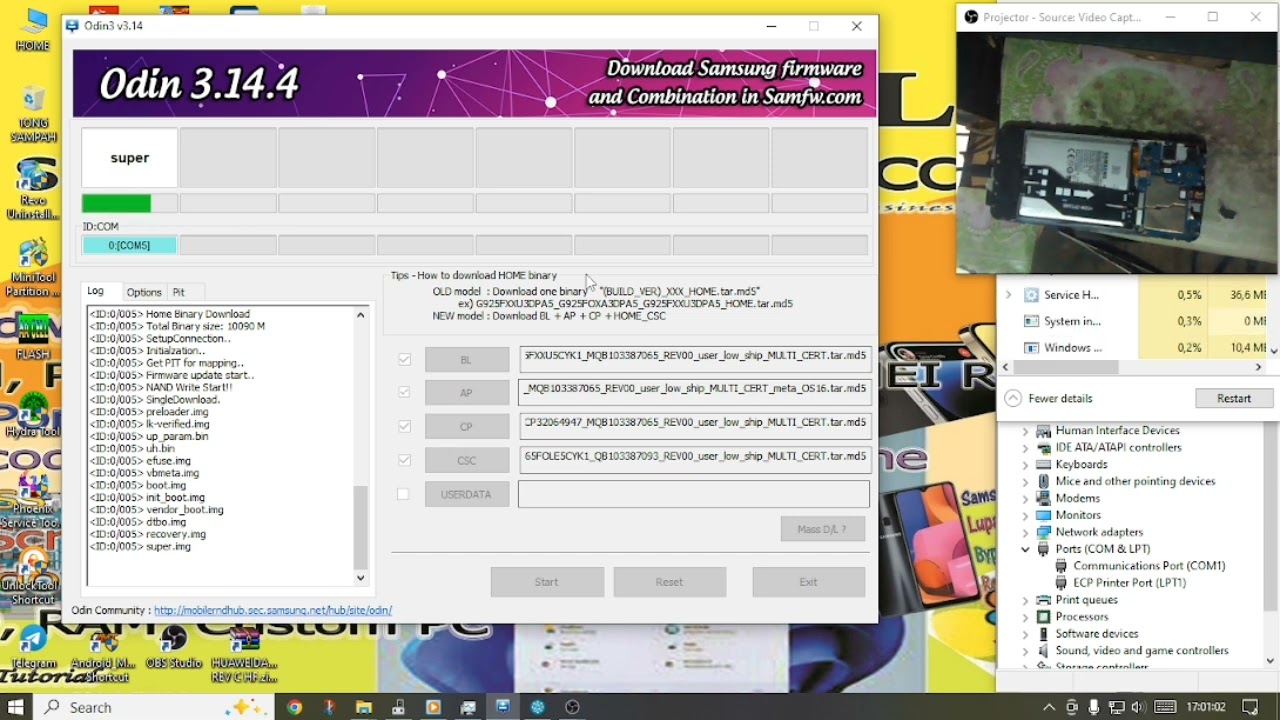Launch Revo Uninstaller from the desktop
The height and width of the screenshot is (720, 1280).
point(33,190)
